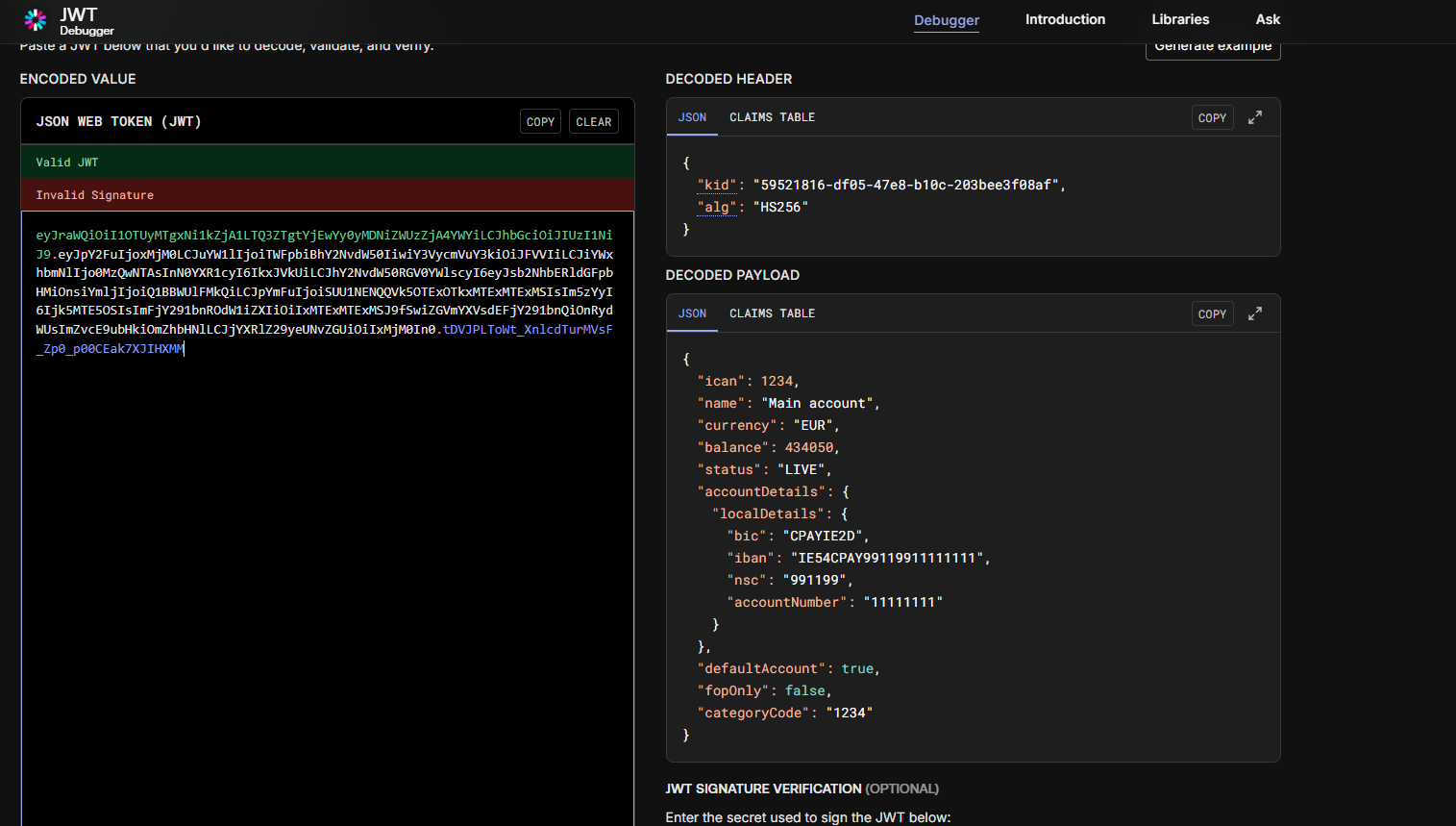Screen dimensions: 1456x826
Task: Click the Valid JWT status banner
Action: [327, 162]
